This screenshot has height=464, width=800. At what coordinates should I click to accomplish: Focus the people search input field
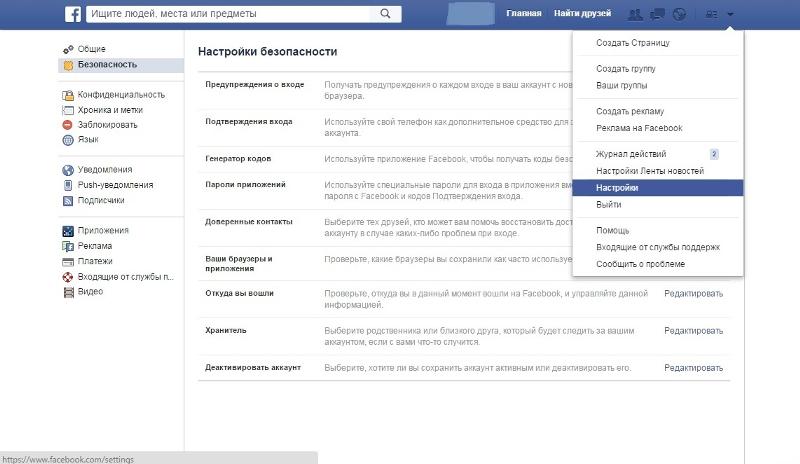click(230, 14)
